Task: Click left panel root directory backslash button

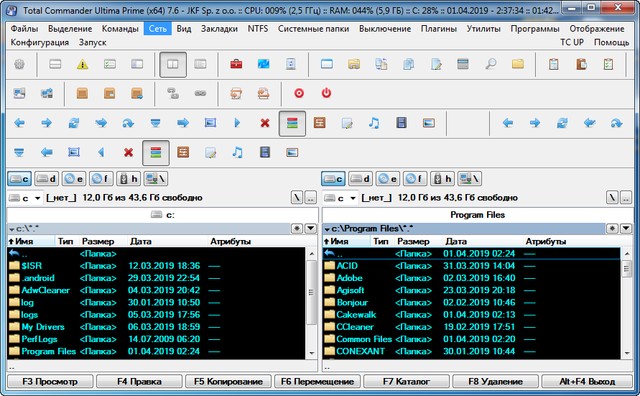Action: pyautogui.click(x=297, y=198)
